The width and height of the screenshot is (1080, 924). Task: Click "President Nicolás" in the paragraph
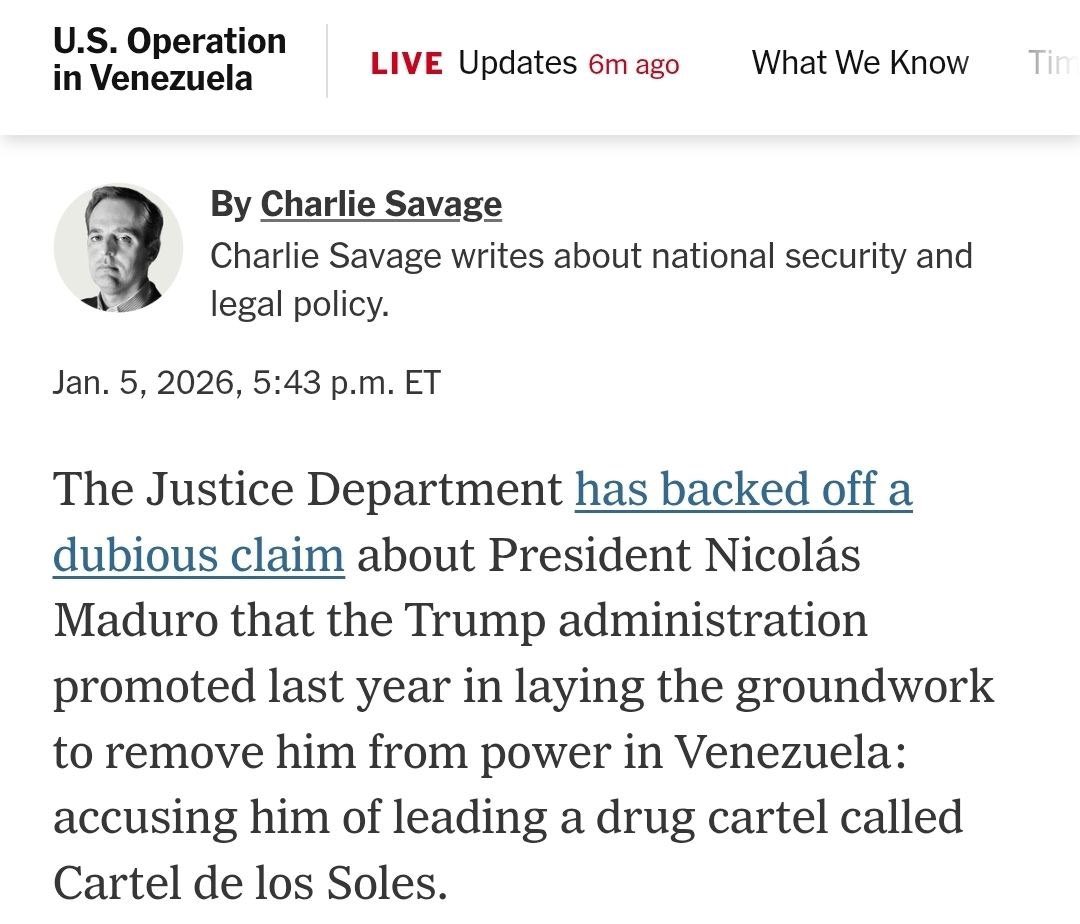pos(674,555)
